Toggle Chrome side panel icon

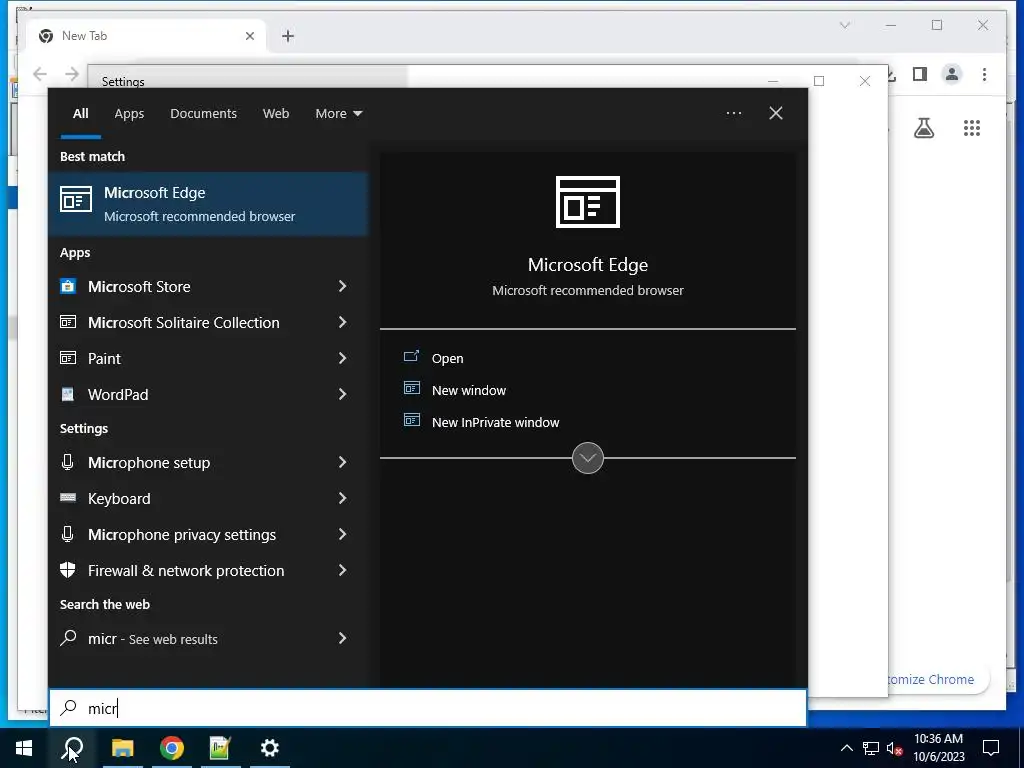click(920, 74)
